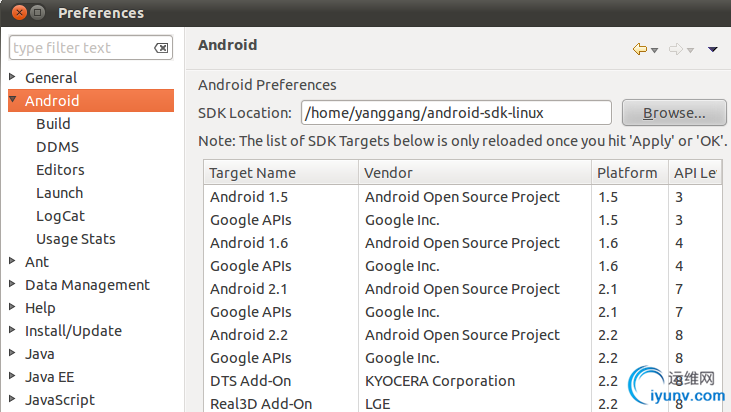
Task: Select the Real3D Add-On target row
Action: (463, 403)
